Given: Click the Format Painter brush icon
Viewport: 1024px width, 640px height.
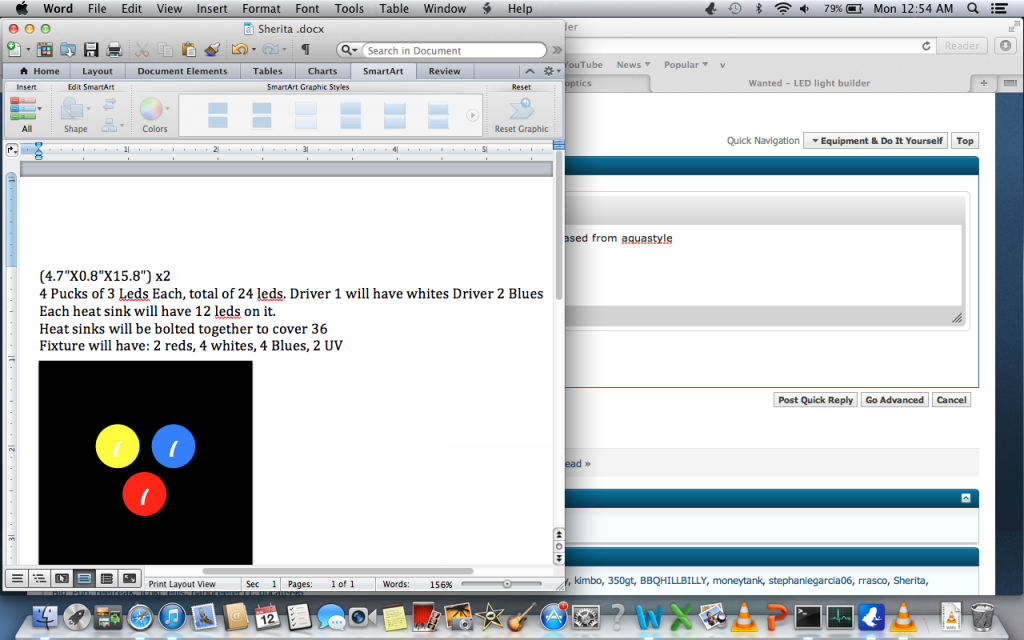Looking at the screenshot, I should coord(212,49).
